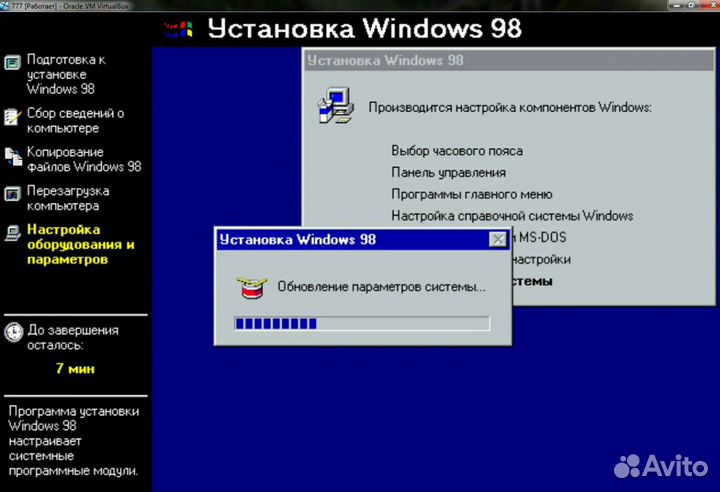Click the Сбор сведений о компьютере step

[75, 120]
